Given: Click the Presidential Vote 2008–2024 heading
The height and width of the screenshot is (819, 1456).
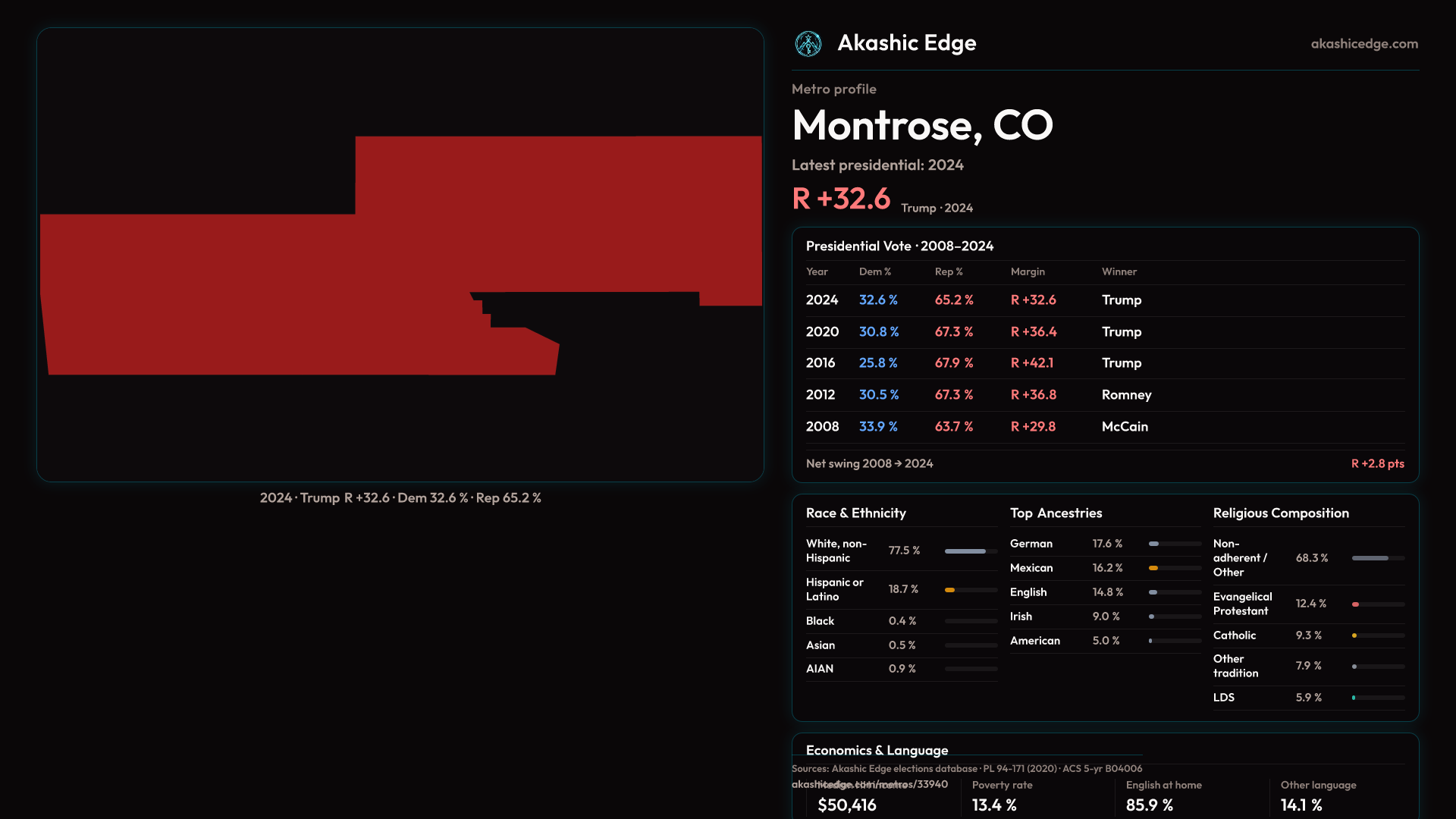Looking at the screenshot, I should tap(899, 246).
